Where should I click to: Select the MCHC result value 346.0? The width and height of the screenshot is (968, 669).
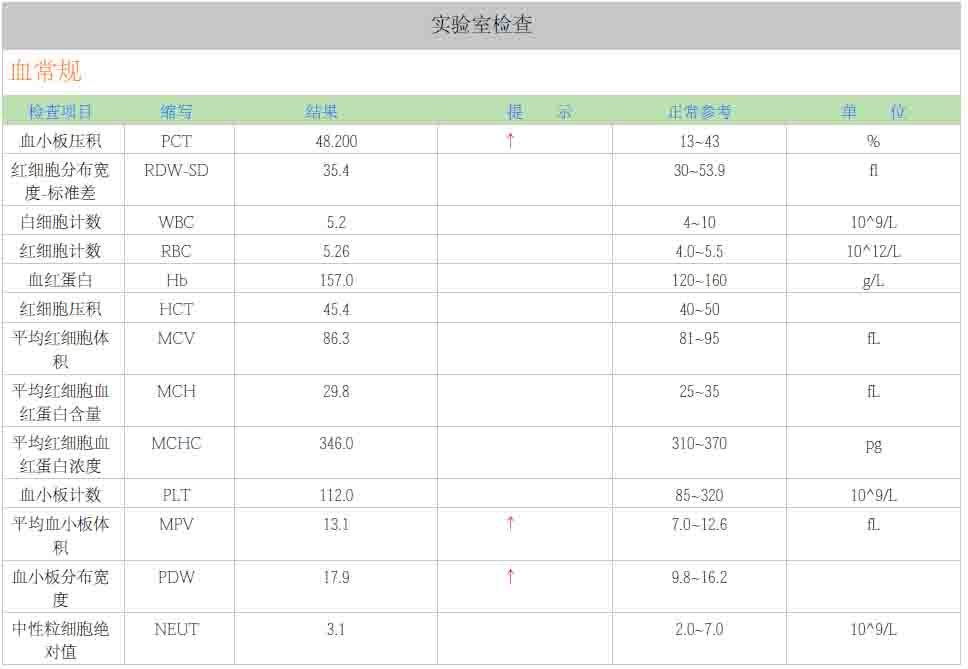[x=336, y=443]
